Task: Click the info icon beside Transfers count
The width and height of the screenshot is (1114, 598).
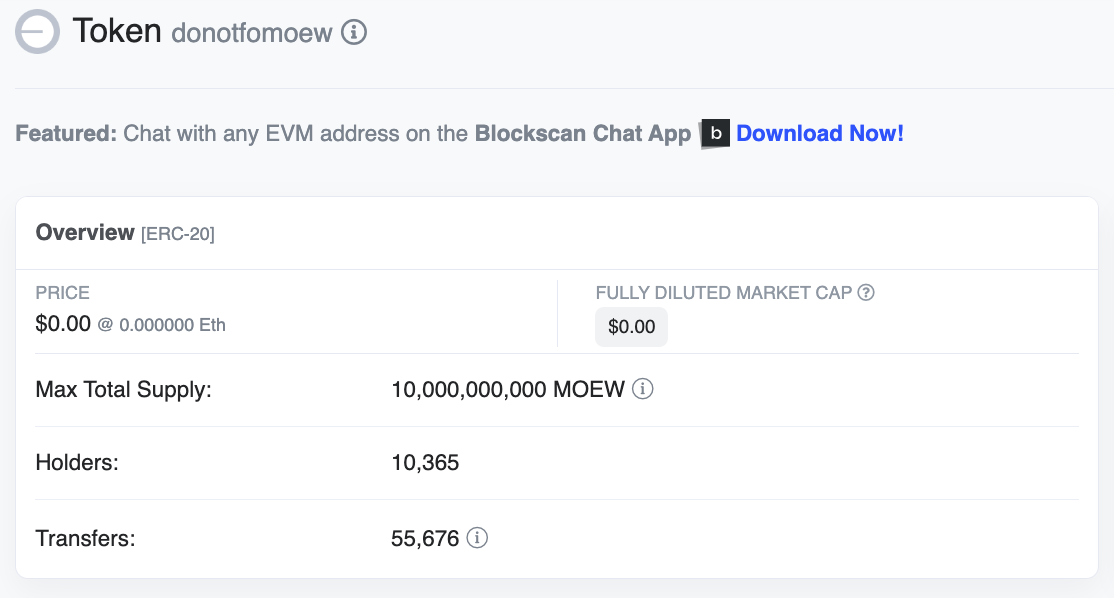Action: (x=477, y=538)
